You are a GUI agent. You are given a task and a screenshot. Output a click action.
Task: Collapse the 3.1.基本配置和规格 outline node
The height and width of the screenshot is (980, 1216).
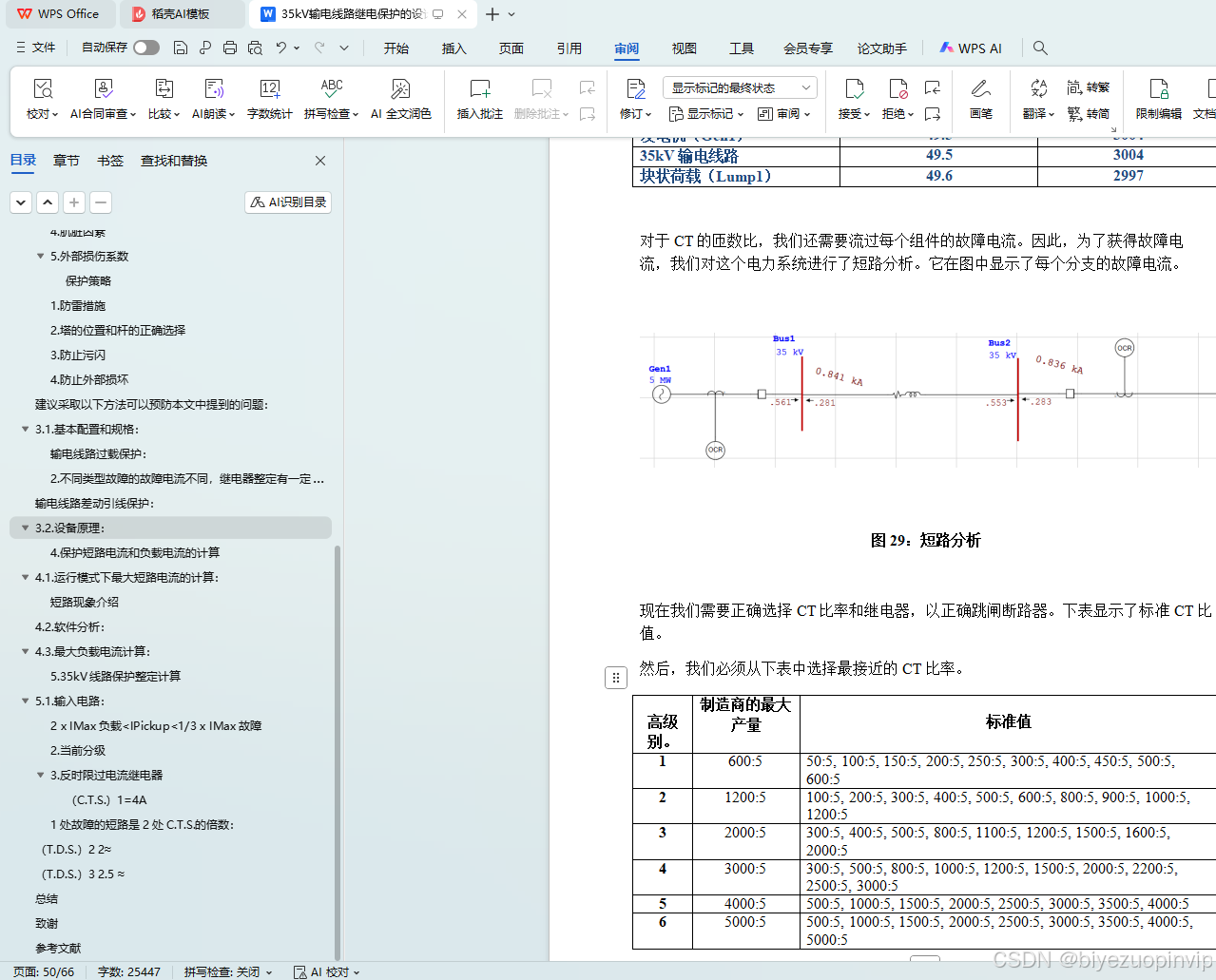point(25,430)
